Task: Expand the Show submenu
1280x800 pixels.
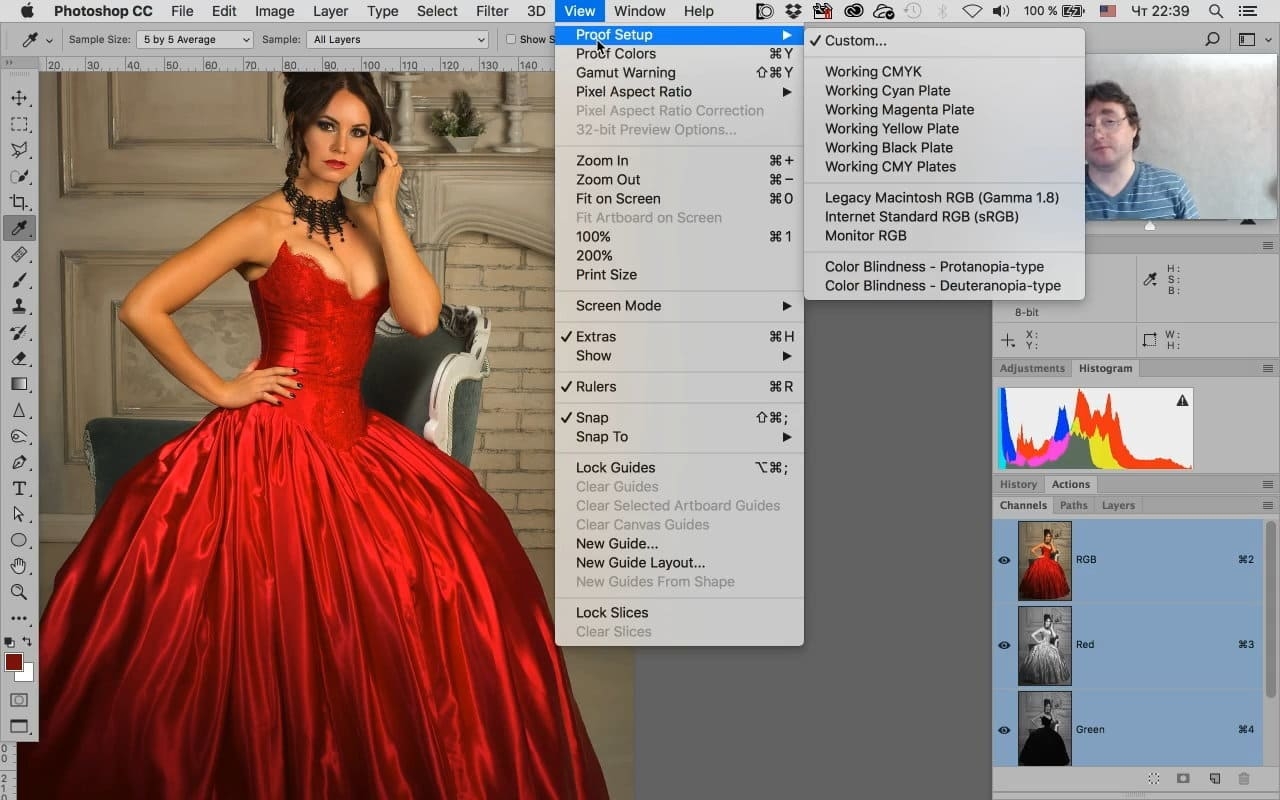Action: tap(679, 356)
